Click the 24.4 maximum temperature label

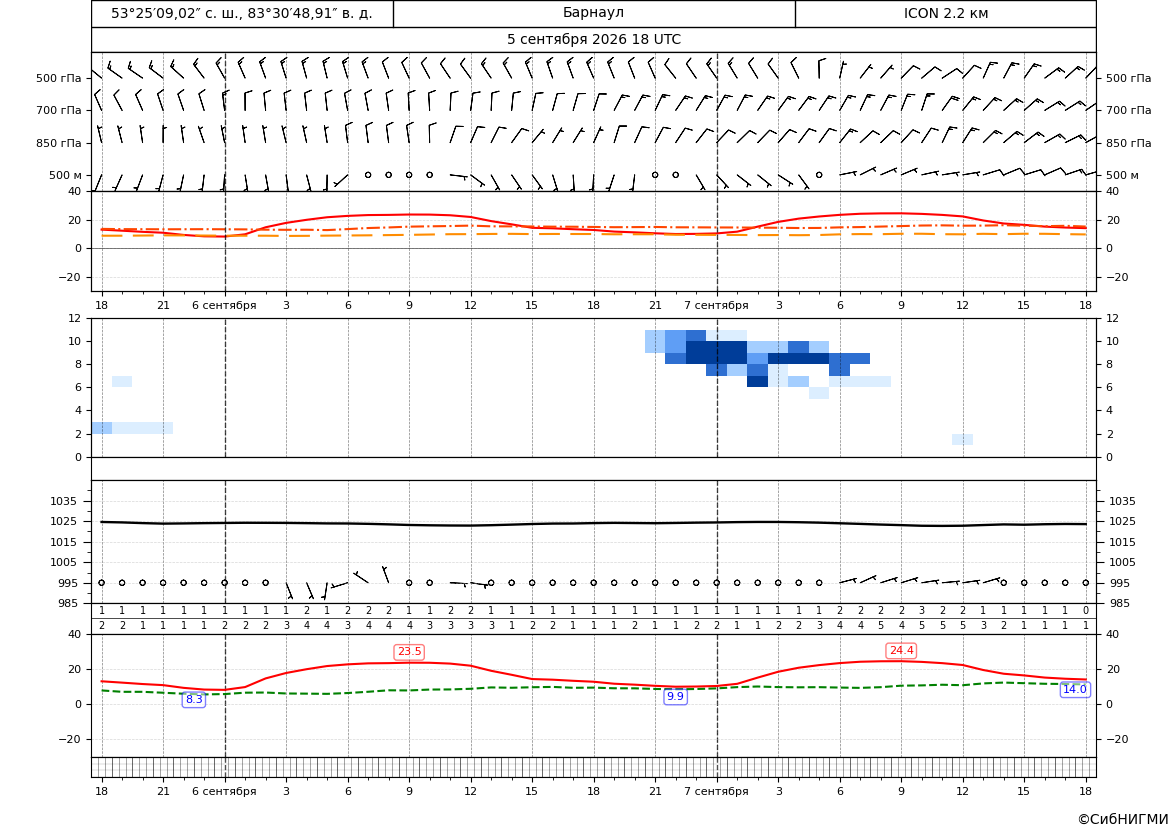(x=901, y=651)
